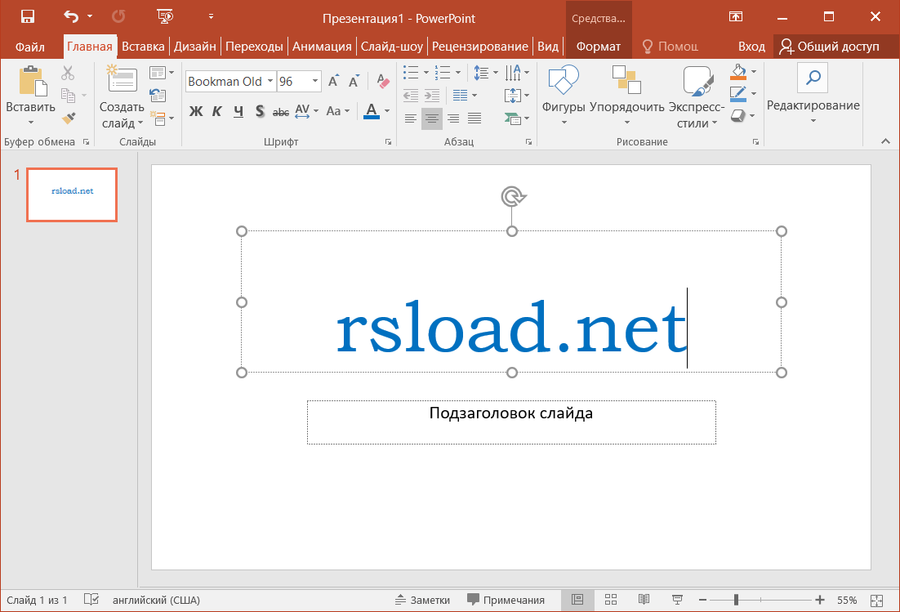Switch to Reading view
The width and height of the screenshot is (900, 612).
click(x=644, y=600)
